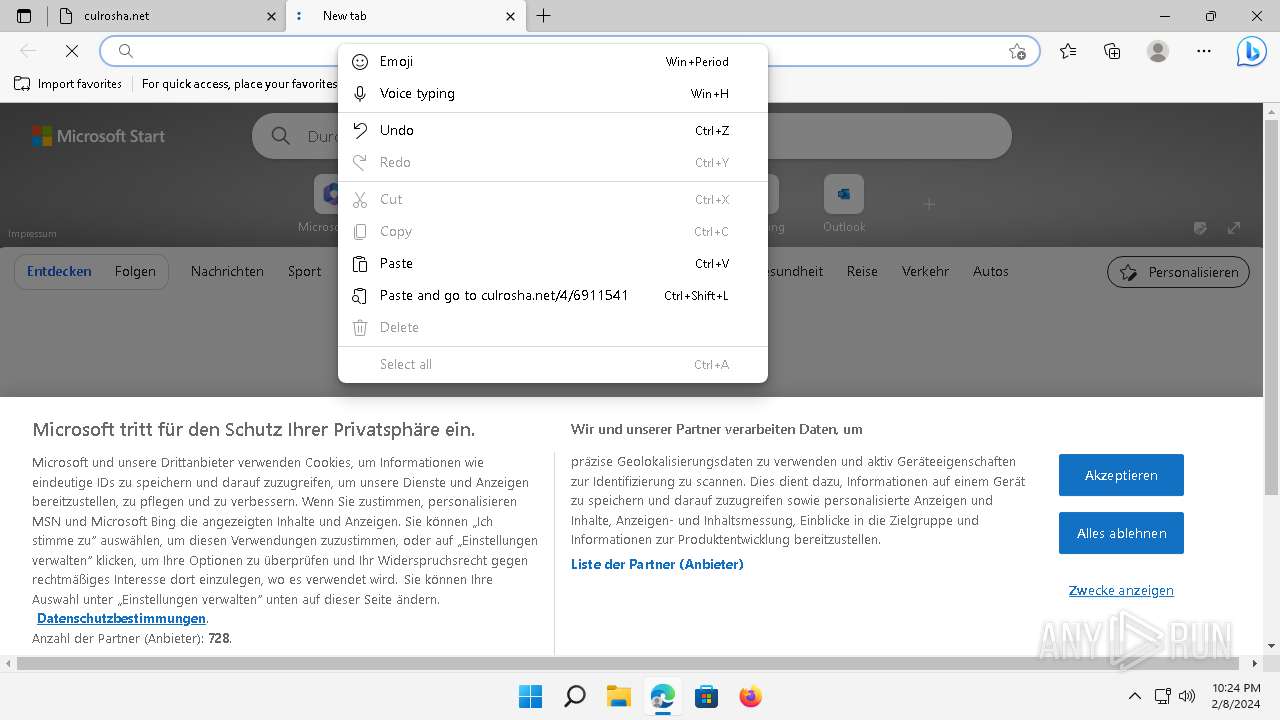Select the Folgen feed tab
Screen dimensions: 1280x720
(135, 271)
